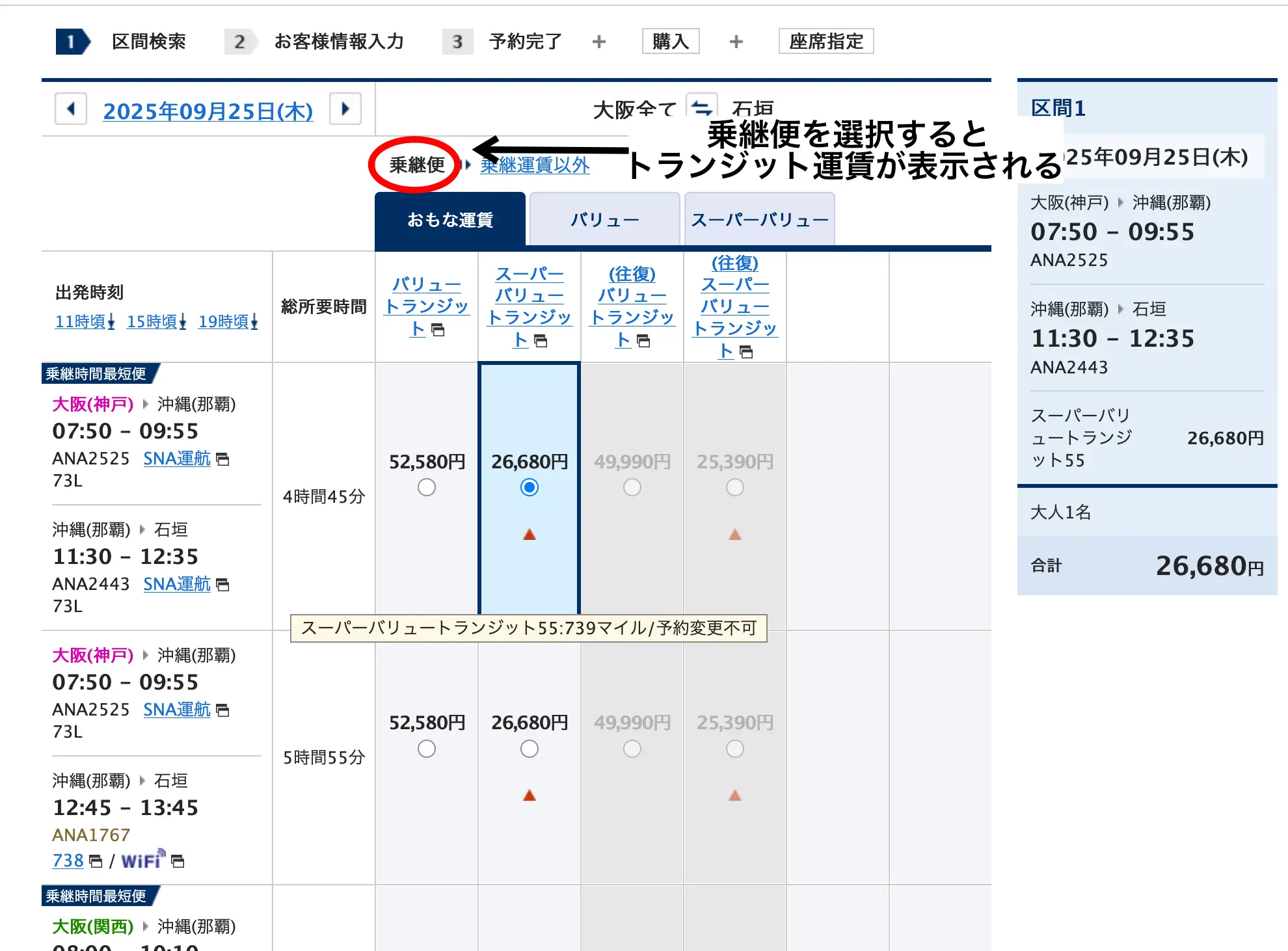Viewport: 1288px width, 951px height.
Task: Select 26,680円 radio for 5時間55分 itinerary
Action: click(x=530, y=749)
